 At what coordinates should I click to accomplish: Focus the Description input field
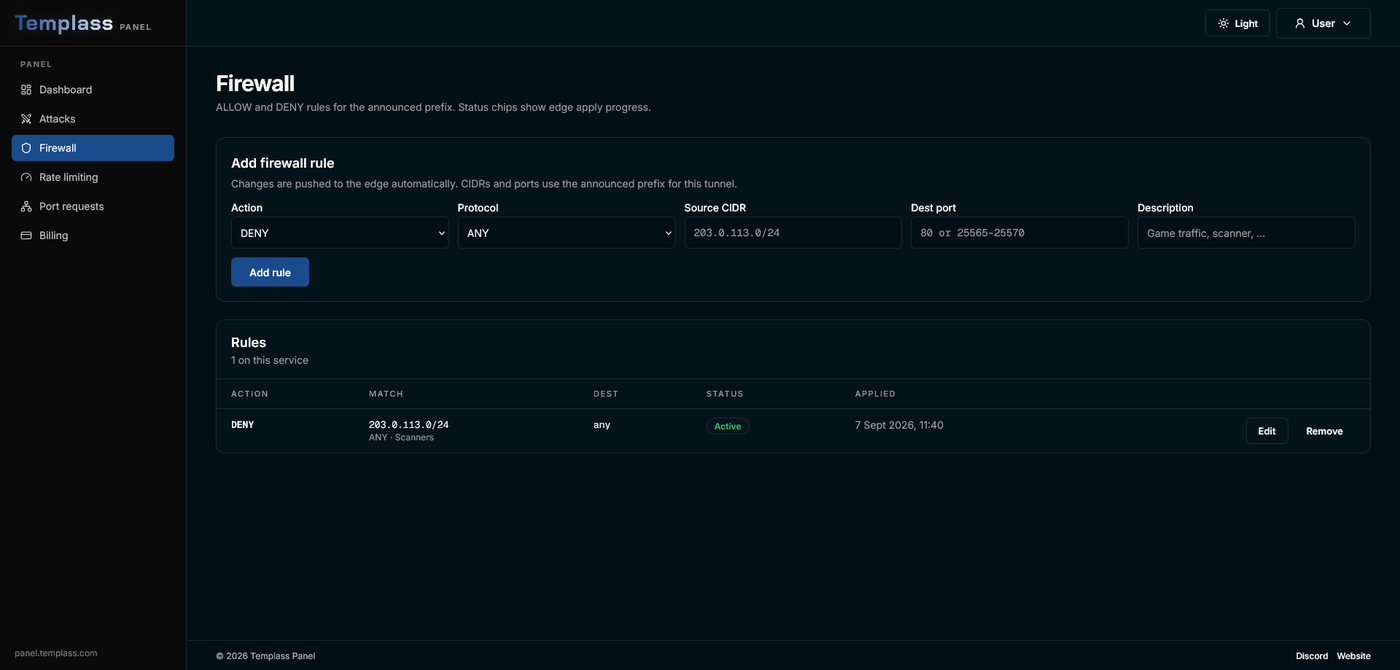pos(1246,233)
